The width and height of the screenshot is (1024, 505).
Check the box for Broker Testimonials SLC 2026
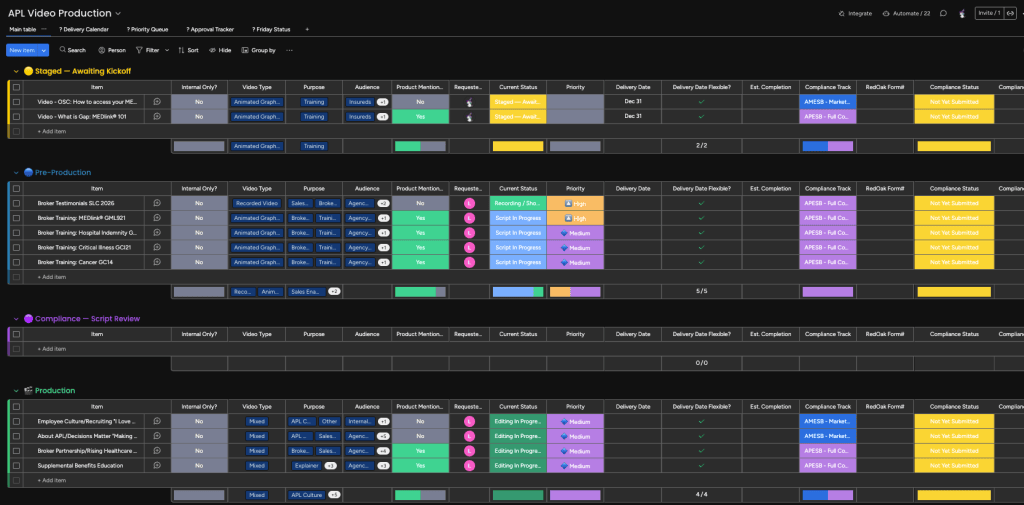coord(16,203)
